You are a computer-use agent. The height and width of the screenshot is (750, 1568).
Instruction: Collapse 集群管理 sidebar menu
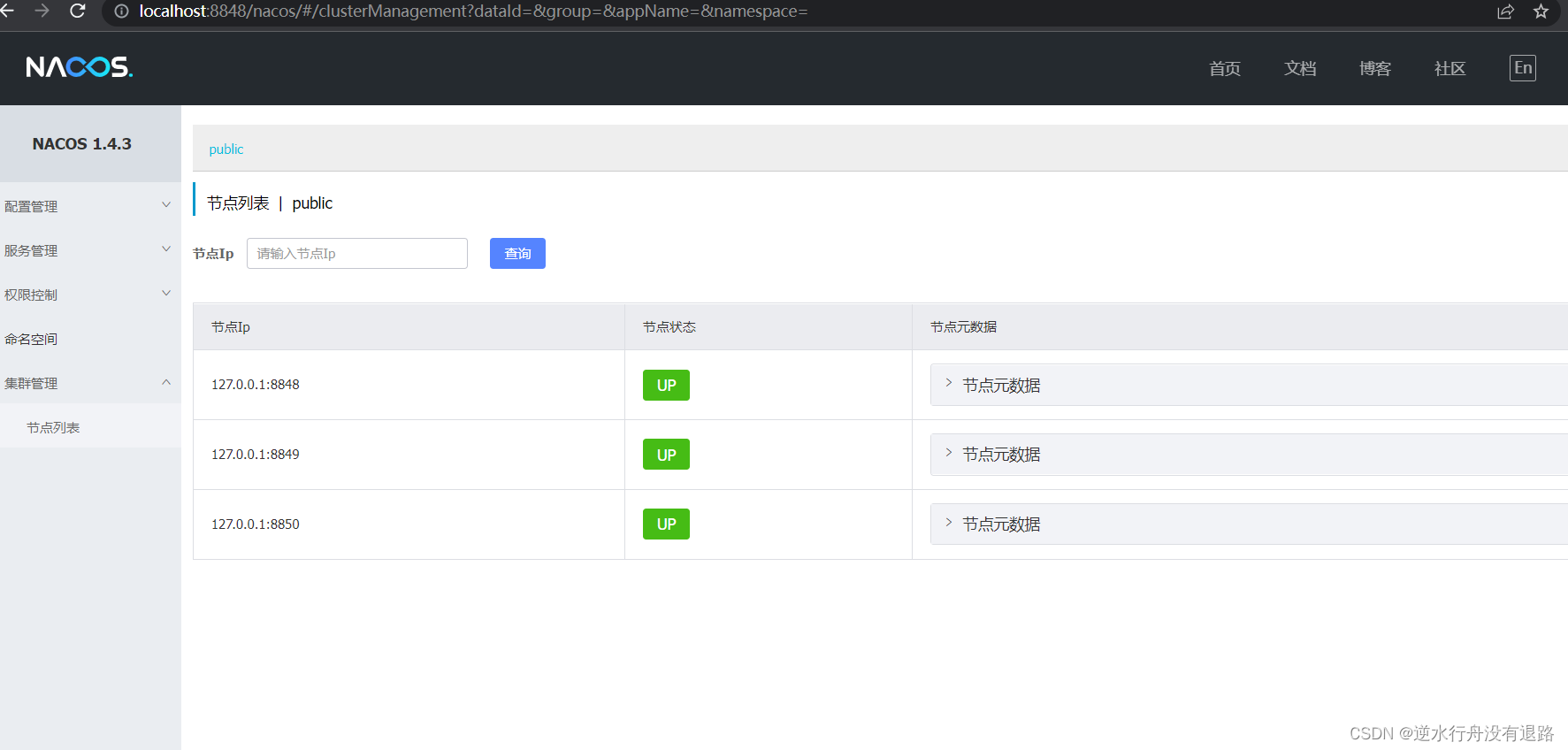[90, 382]
